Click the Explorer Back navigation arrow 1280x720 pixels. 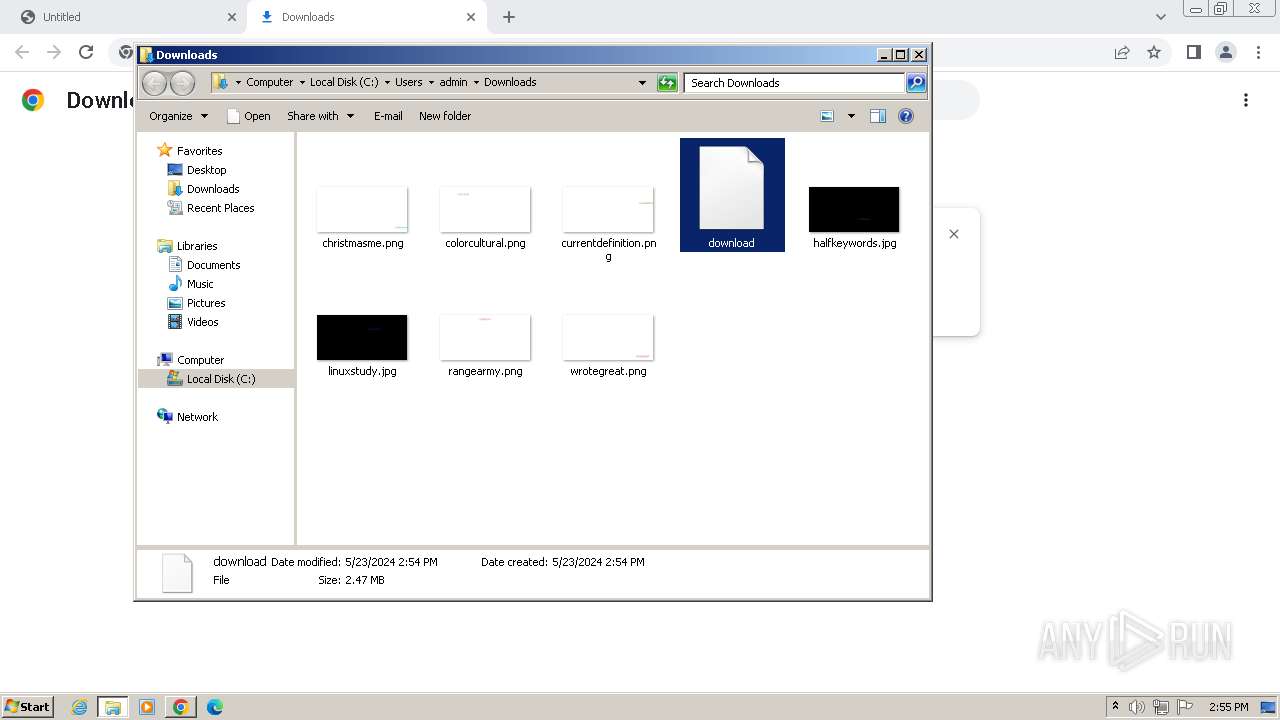click(x=154, y=83)
